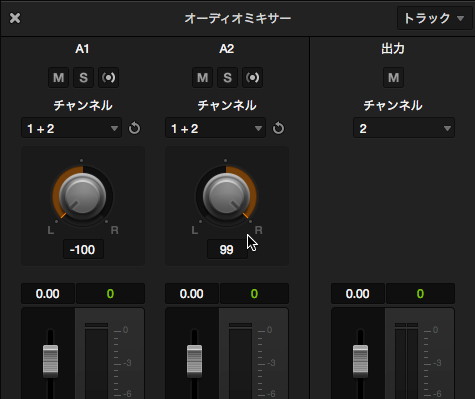Click the A2 level meter bar
Image resolution: width=475 pixels, height=399 pixels.
[240, 361]
